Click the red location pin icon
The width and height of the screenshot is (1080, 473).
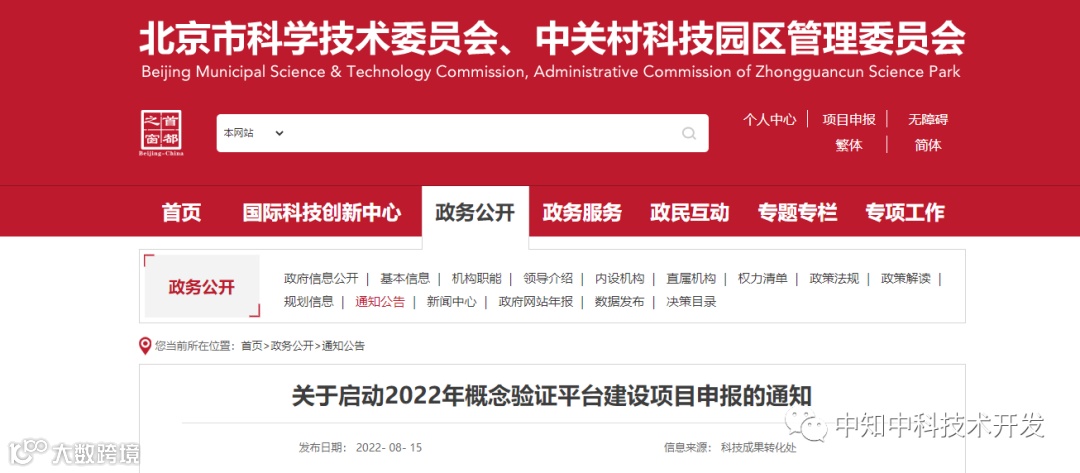(145, 346)
